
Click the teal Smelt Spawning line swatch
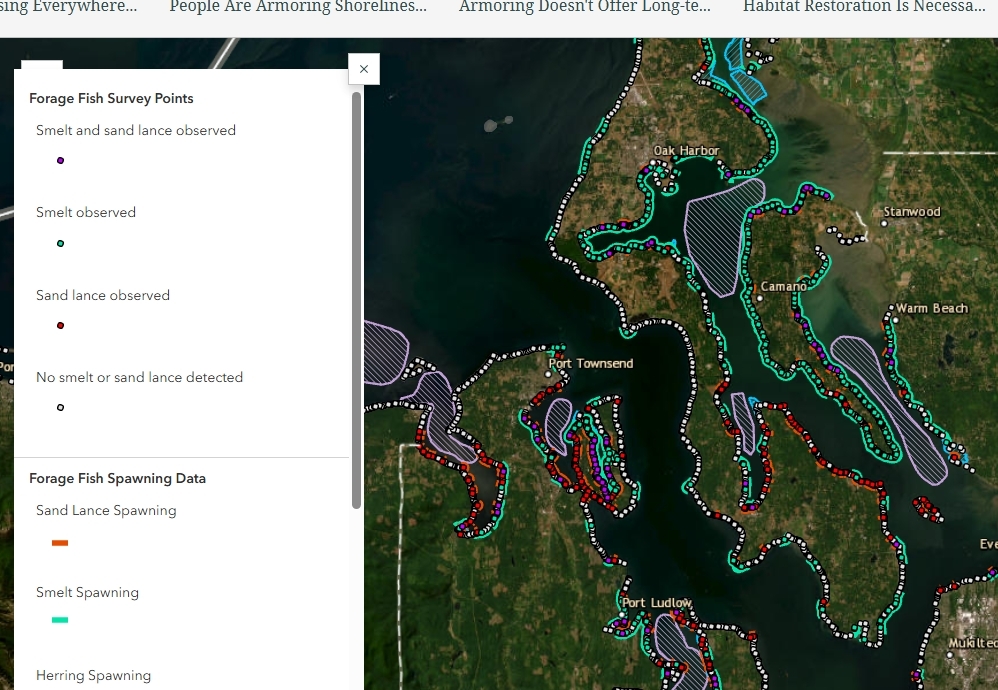[x=60, y=620]
